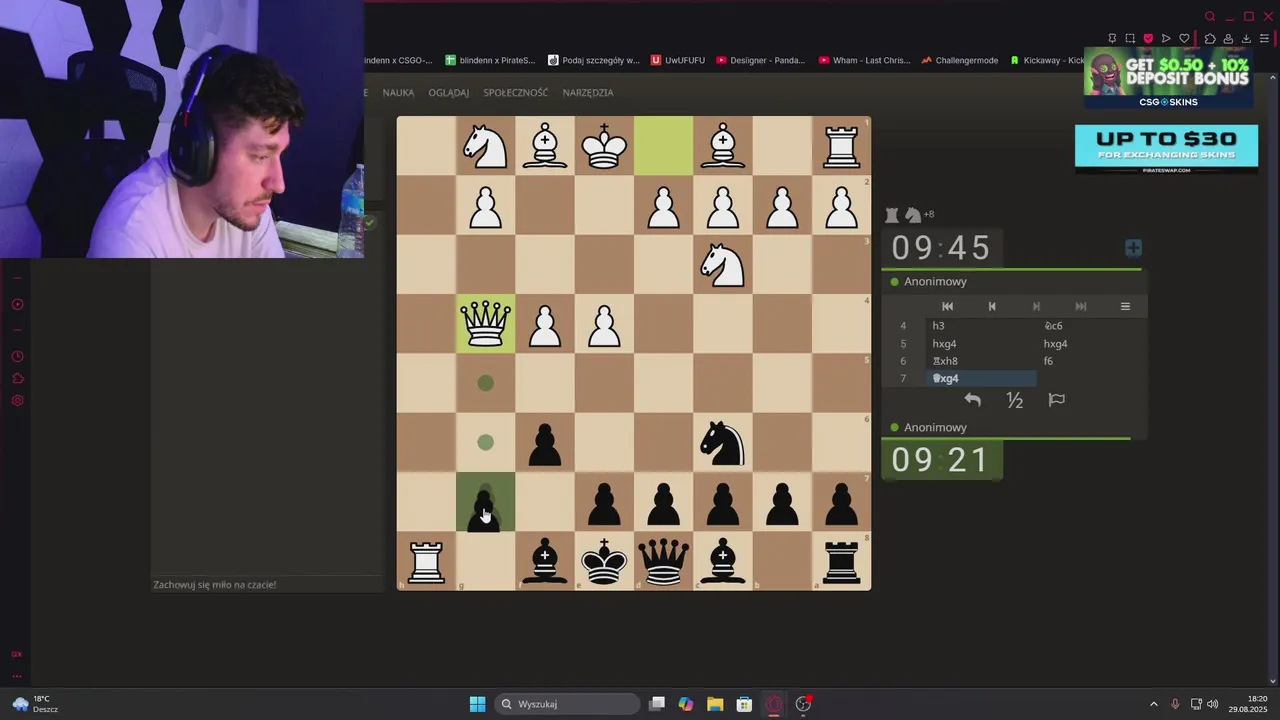Image resolution: width=1280 pixels, height=720 pixels.
Task: Request a takeback with the curved arrow
Action: point(972,400)
